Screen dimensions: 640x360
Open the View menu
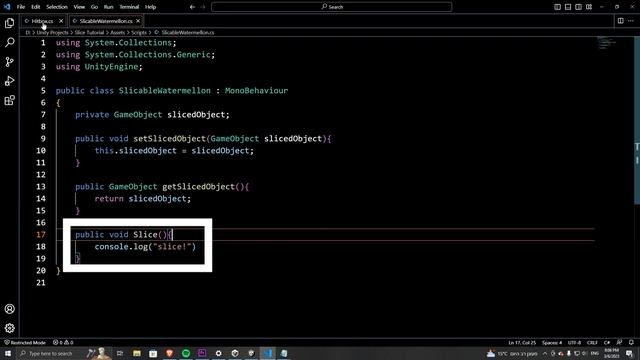pos(79,7)
